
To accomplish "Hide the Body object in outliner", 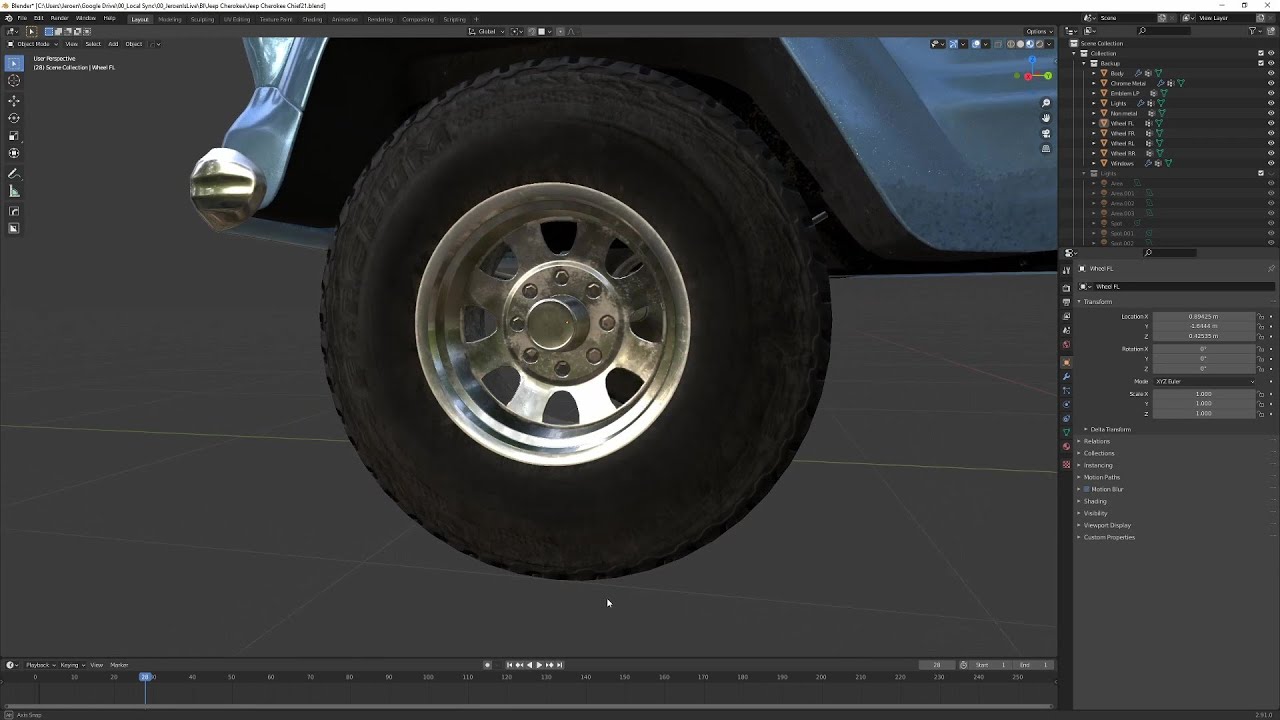I will click(1271, 73).
